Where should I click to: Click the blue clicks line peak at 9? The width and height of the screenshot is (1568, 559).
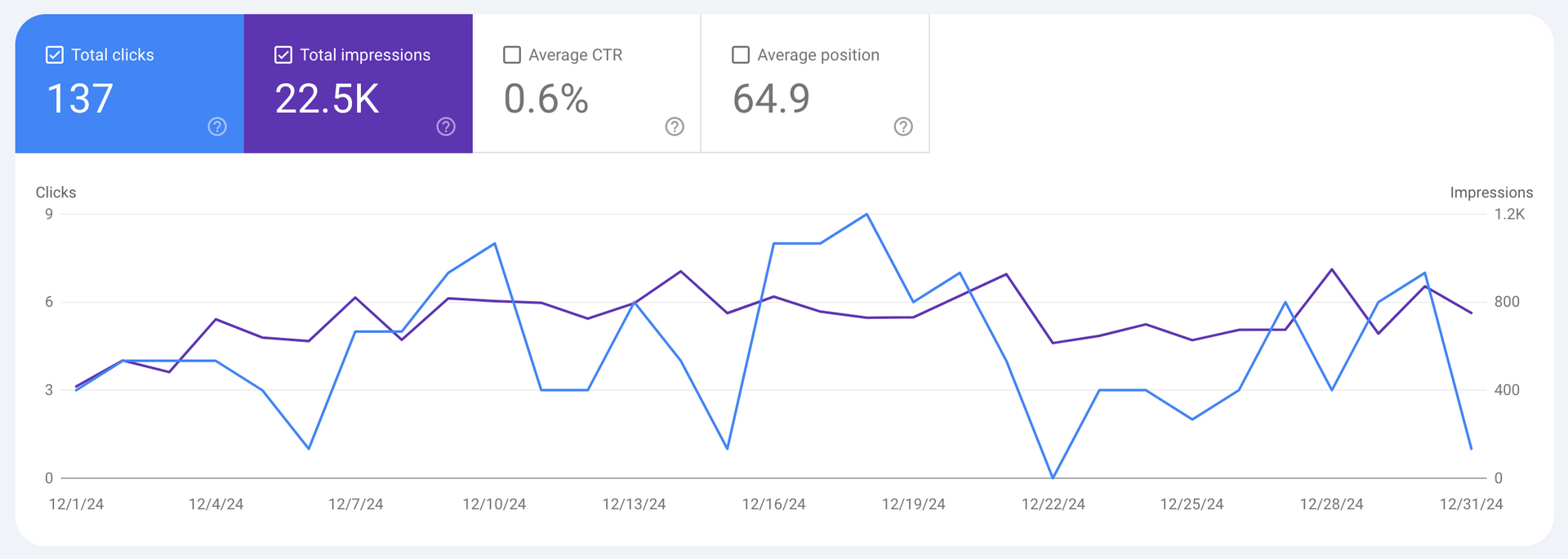click(866, 215)
